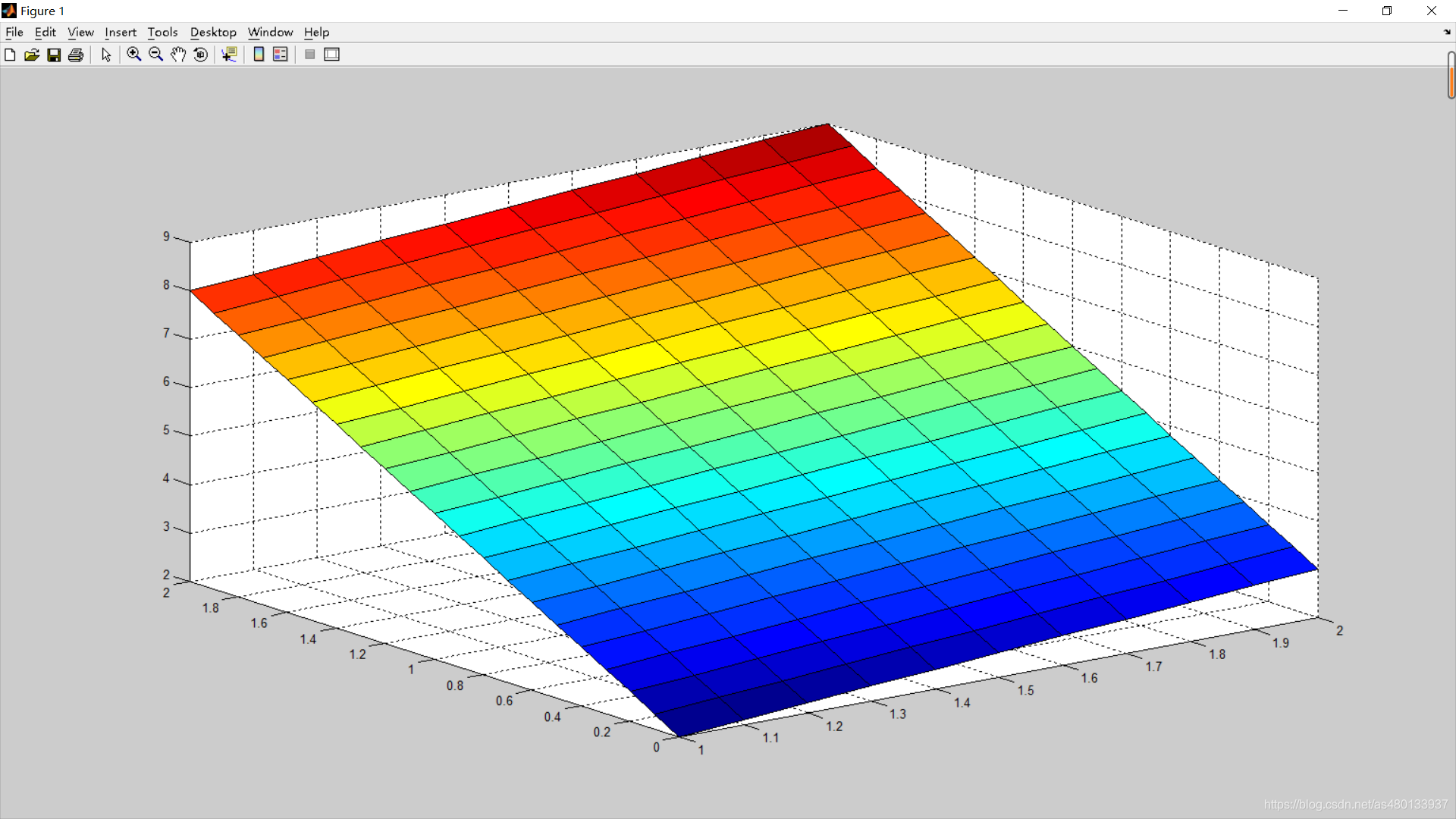This screenshot has width=1456, height=819.
Task: Click the dark red top corner surface patch
Action: 808,143
